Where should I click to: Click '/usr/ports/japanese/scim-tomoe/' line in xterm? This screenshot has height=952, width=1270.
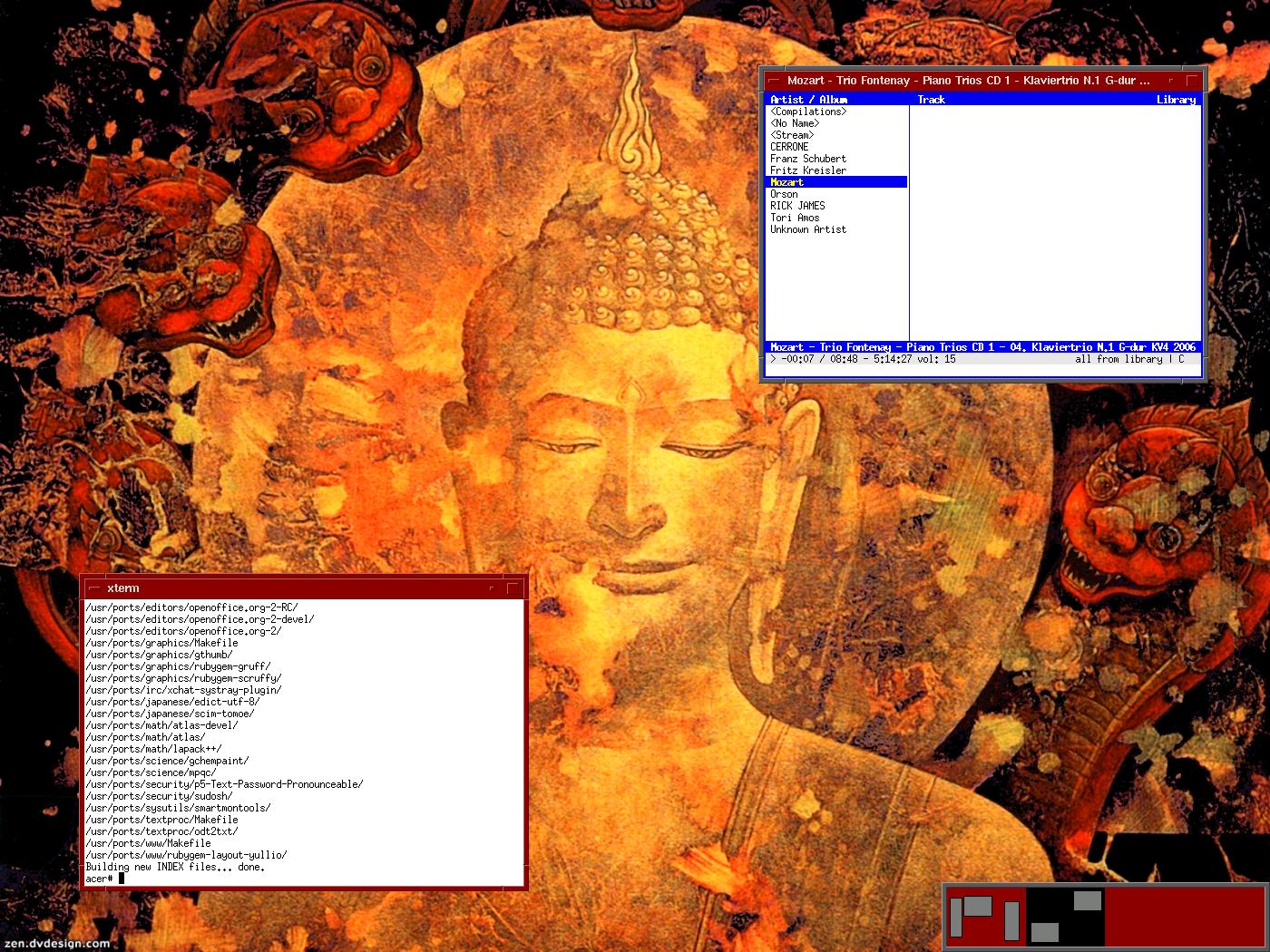point(170,714)
